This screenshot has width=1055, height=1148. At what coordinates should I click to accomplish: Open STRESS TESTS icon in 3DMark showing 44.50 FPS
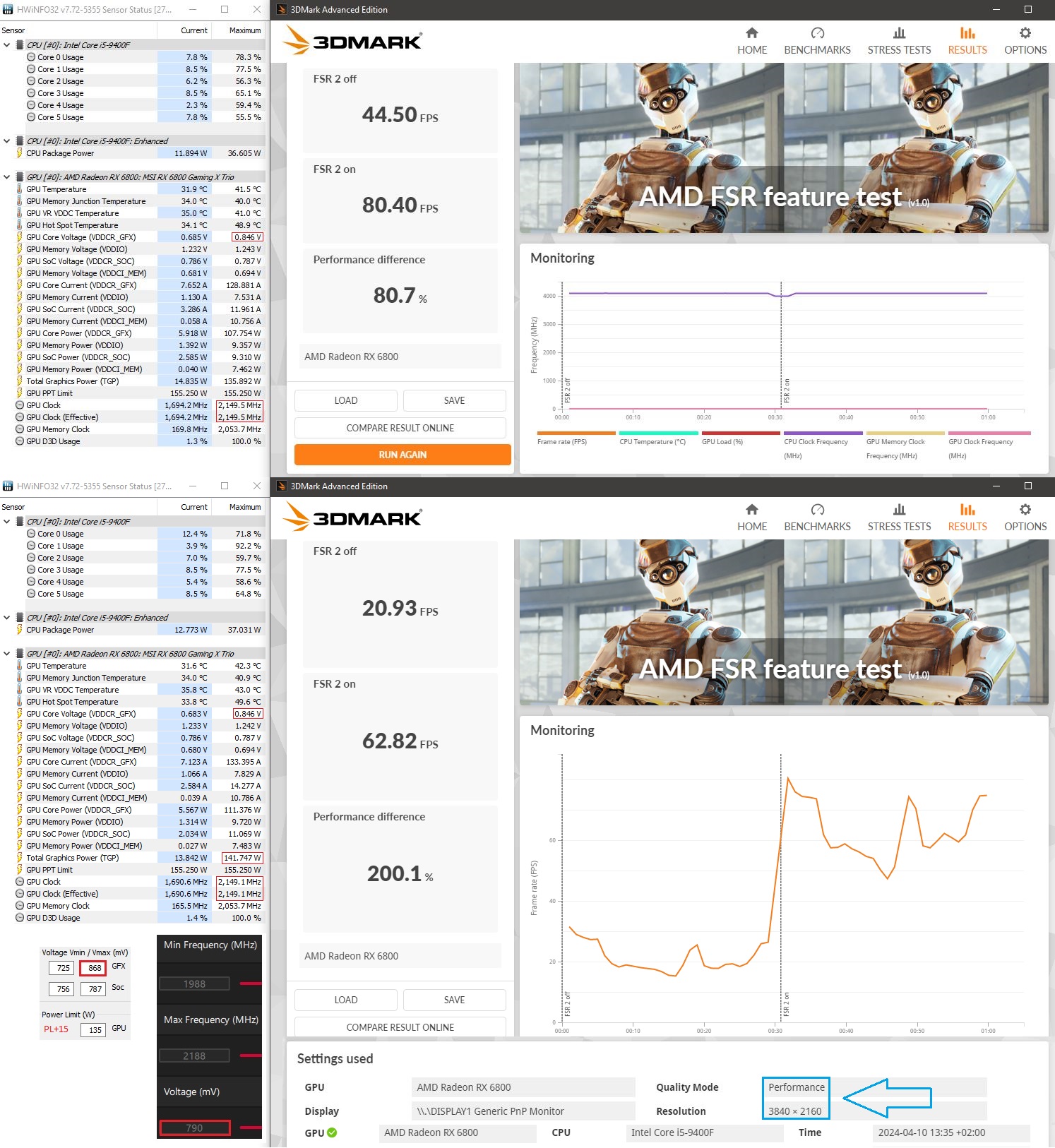(899, 33)
